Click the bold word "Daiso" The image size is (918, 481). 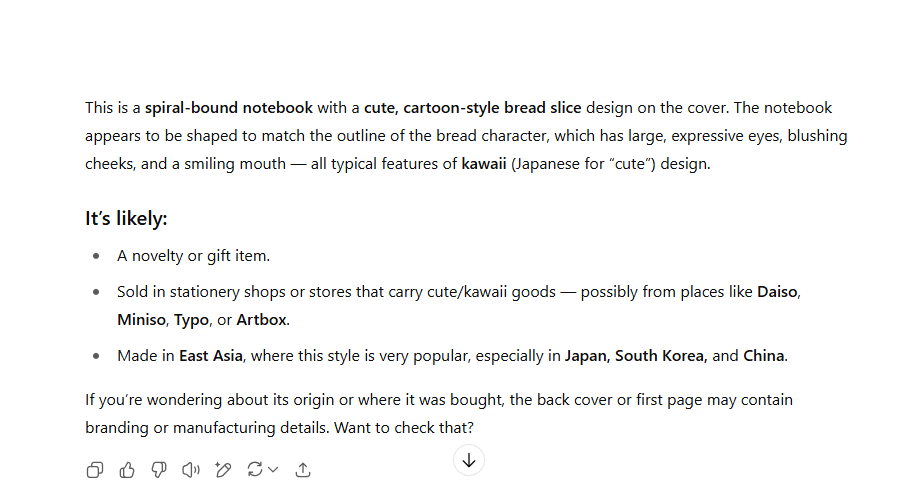coord(778,292)
